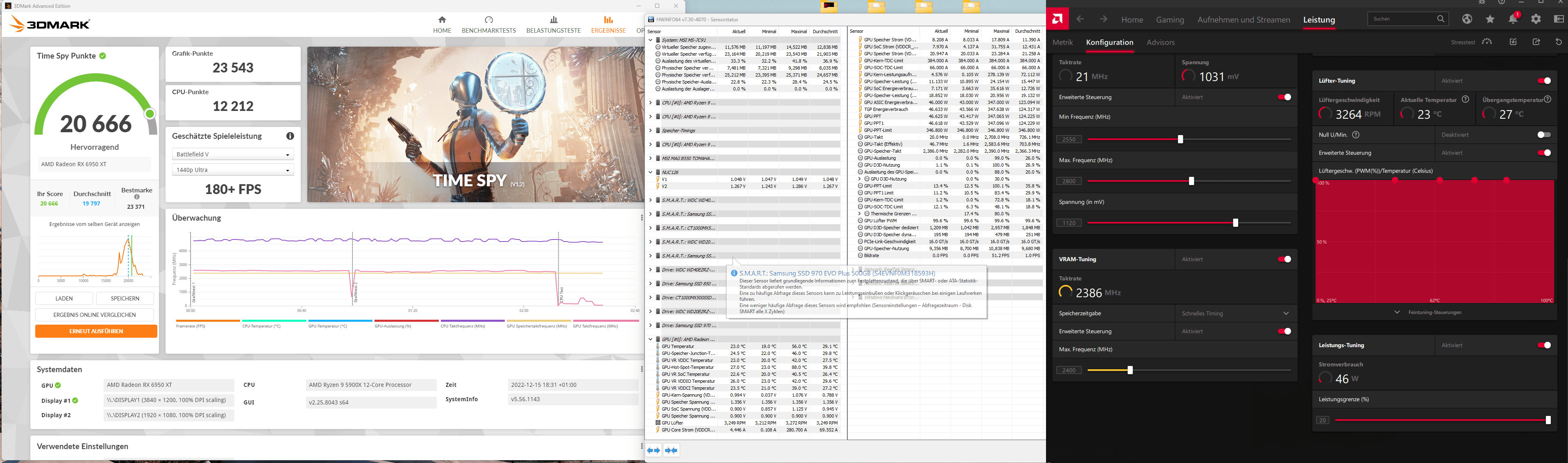Expand MSI MAG B550 TOMAHAWK node in HWiNFO
1568x463 pixels.
point(650,158)
